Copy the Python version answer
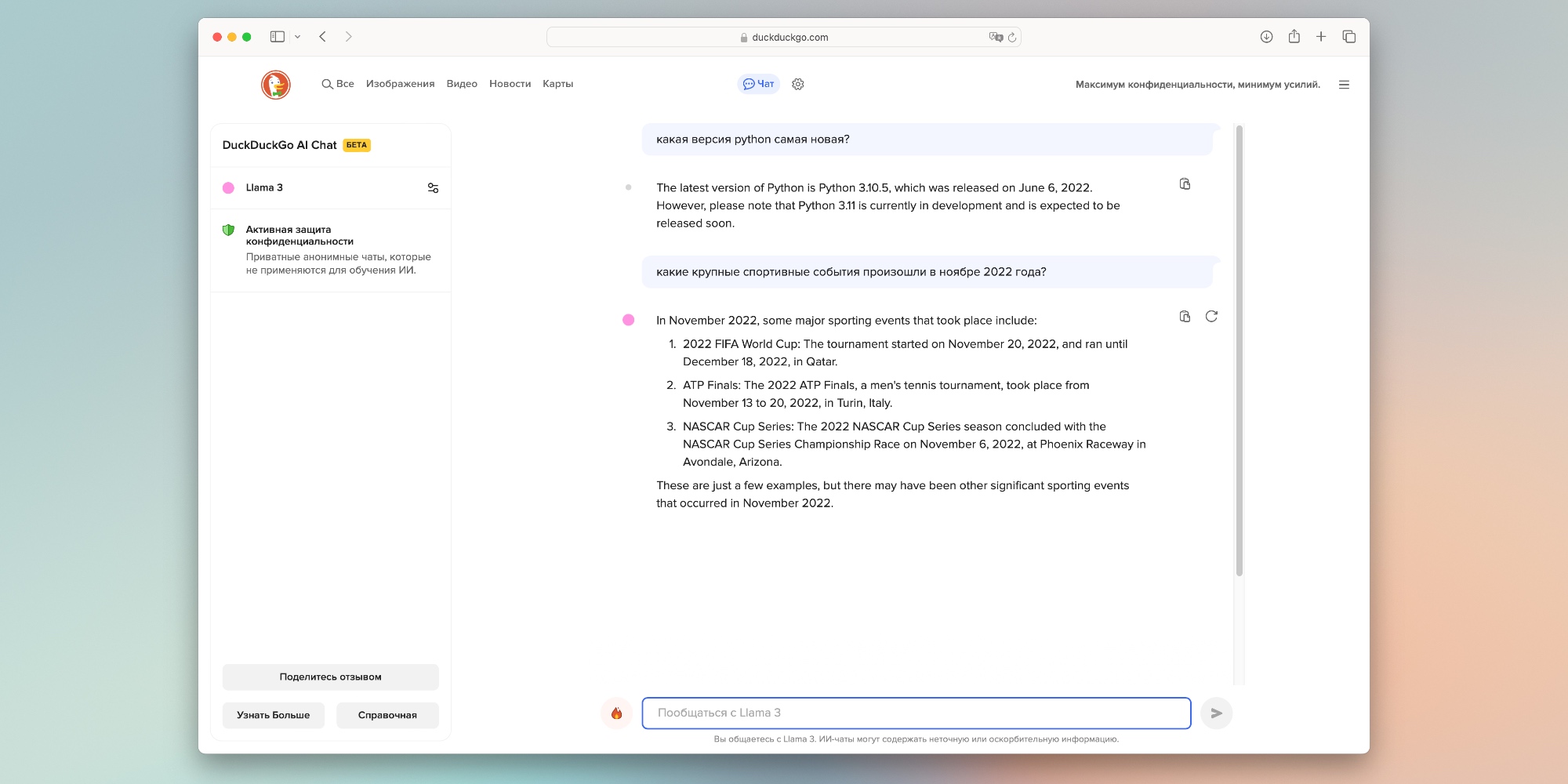The height and width of the screenshot is (784, 1568). pos(1185,183)
